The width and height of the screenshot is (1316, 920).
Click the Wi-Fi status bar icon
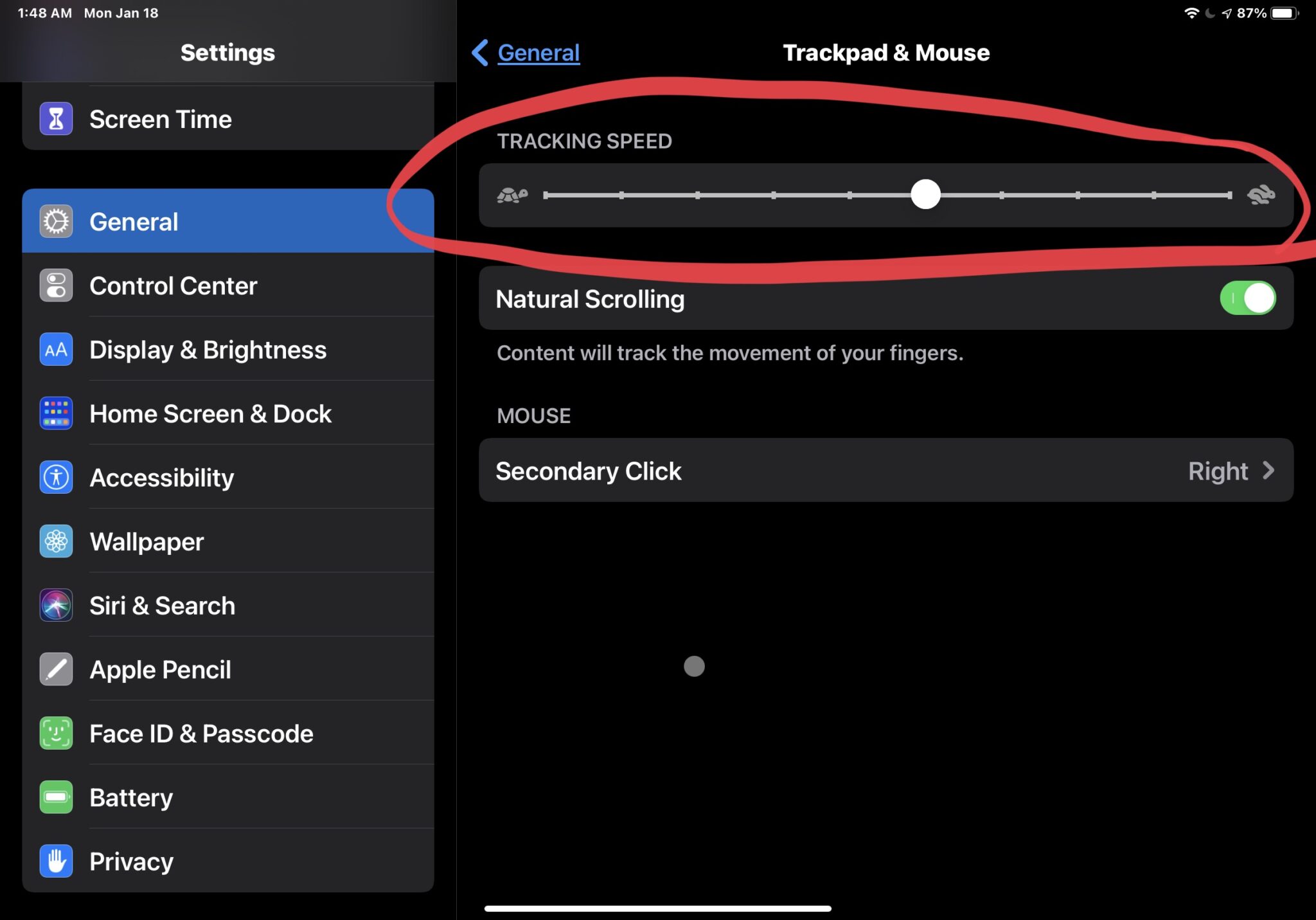(x=1192, y=12)
